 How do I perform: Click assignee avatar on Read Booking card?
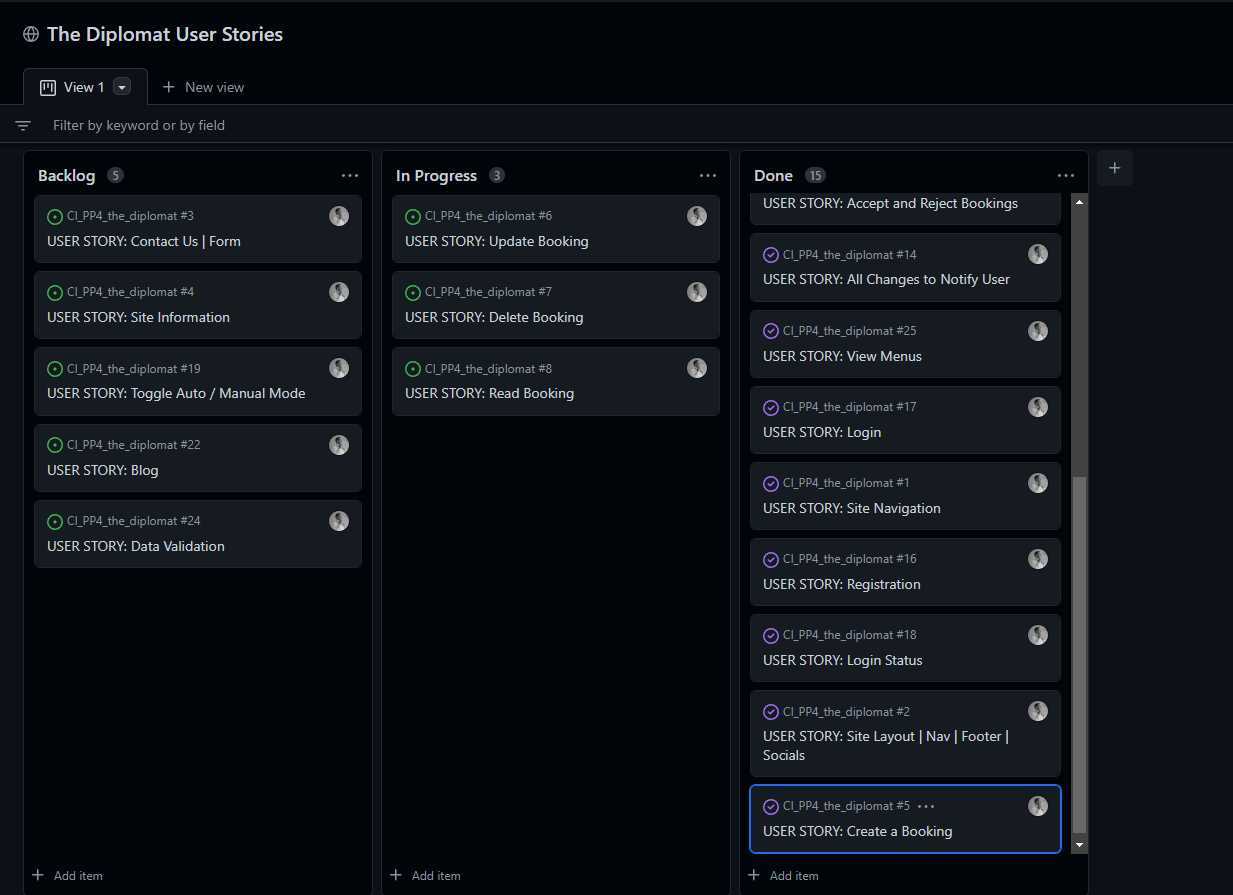(697, 368)
